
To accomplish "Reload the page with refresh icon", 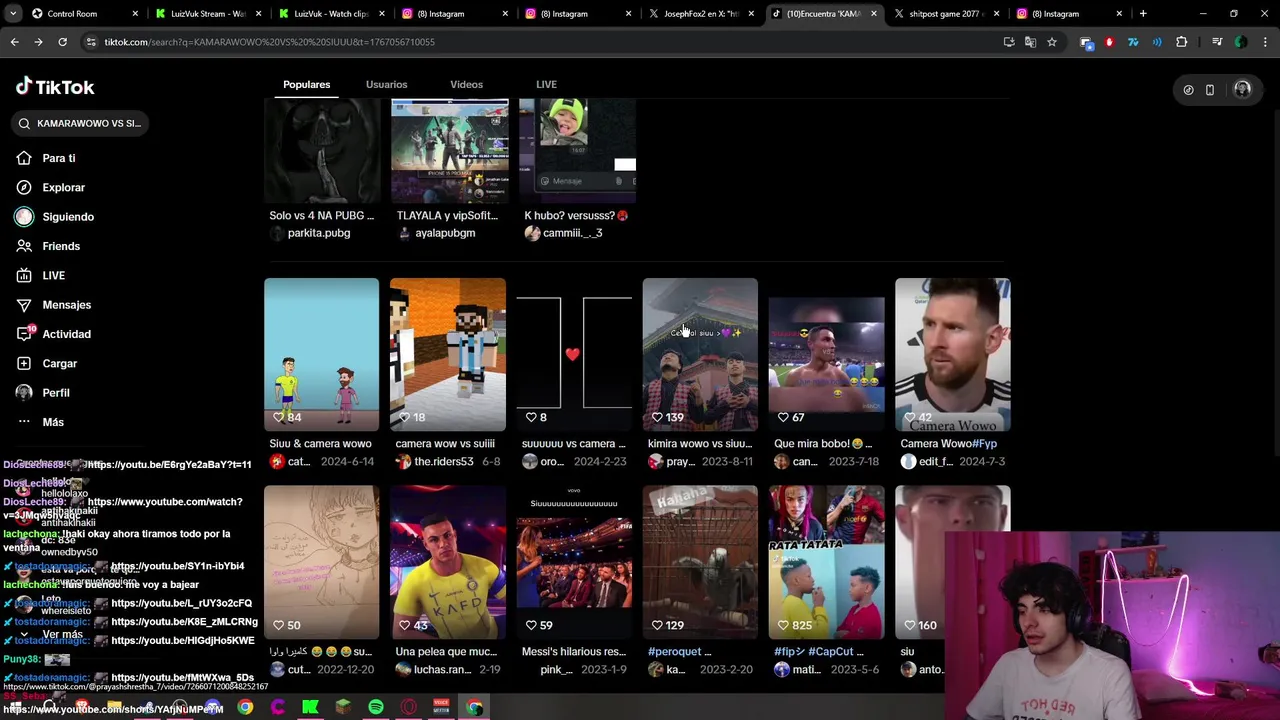I will (x=62, y=42).
